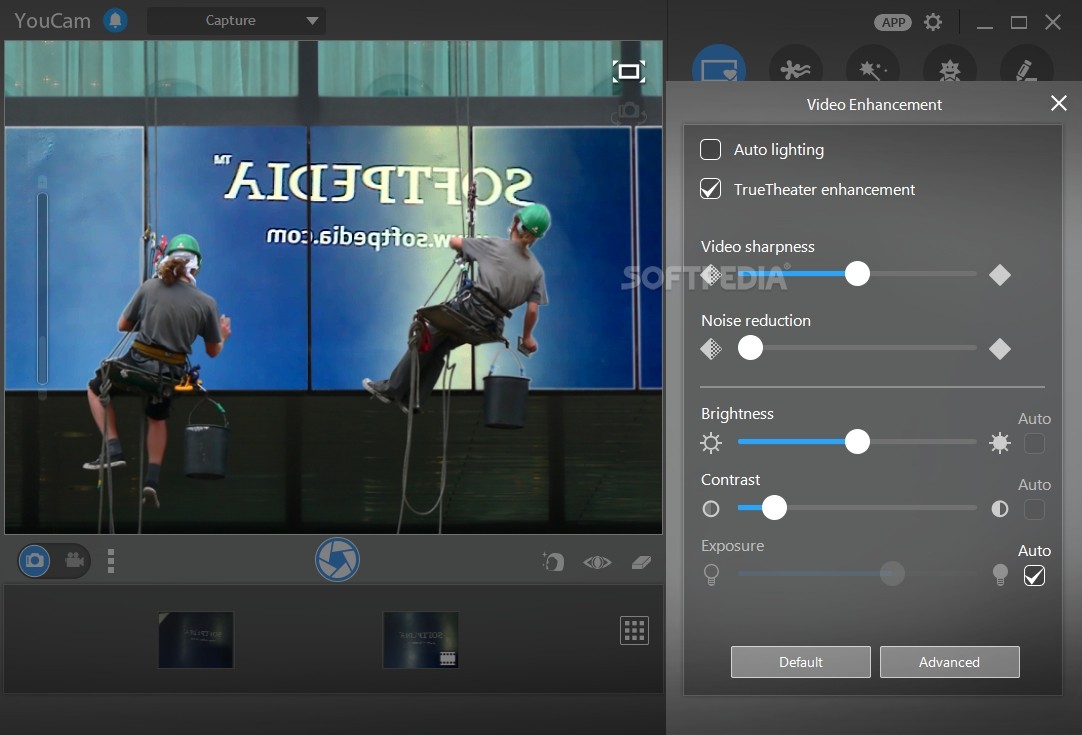Enable Brightness Auto checkbox
Screen dimensions: 1082x735
1034,443
